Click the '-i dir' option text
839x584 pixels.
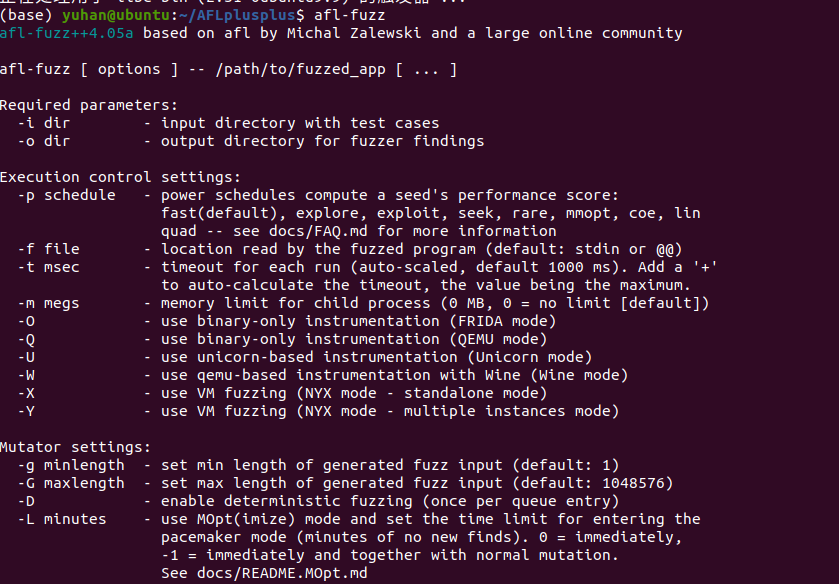pos(44,123)
